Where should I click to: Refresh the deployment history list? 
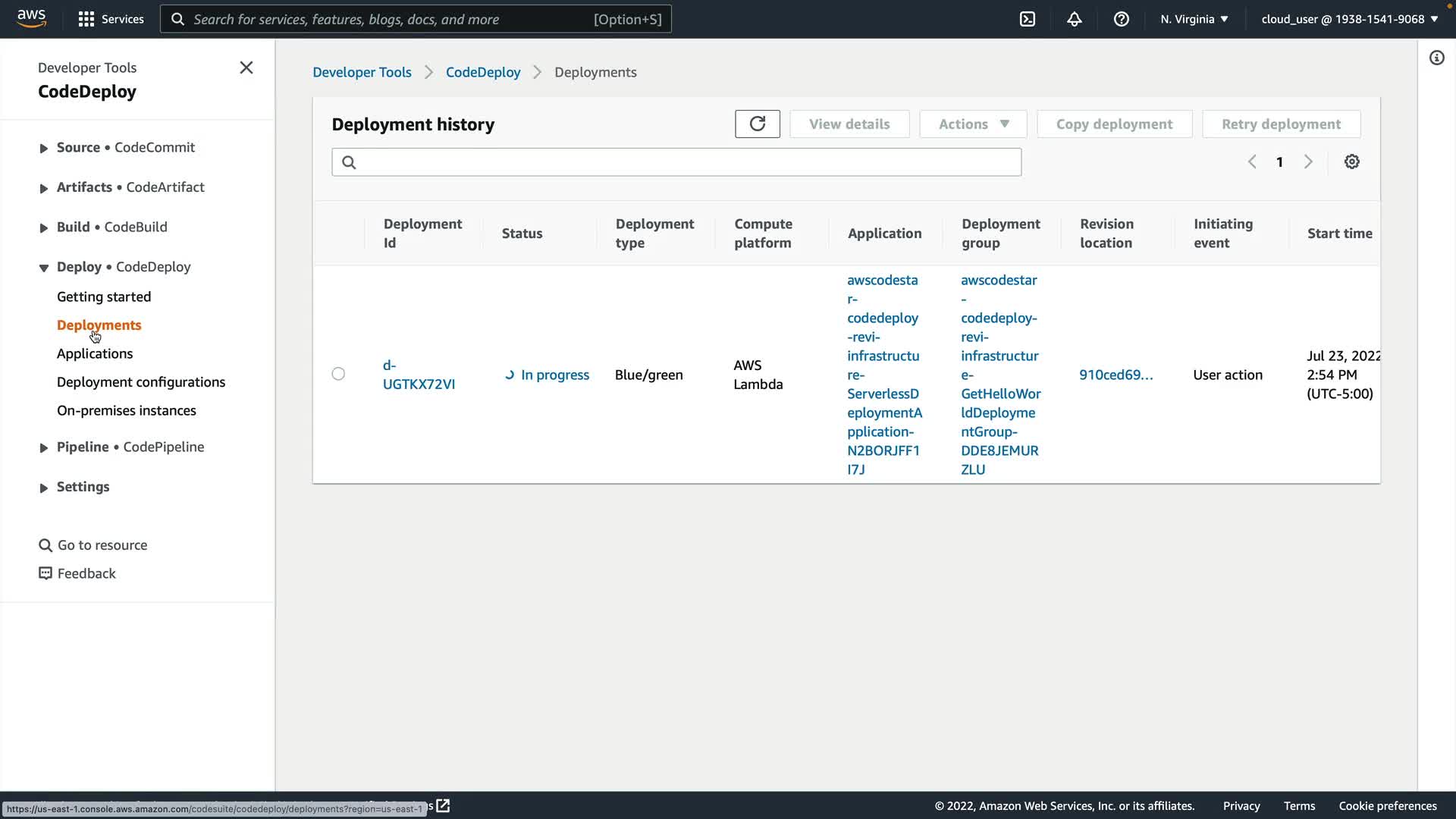757,124
